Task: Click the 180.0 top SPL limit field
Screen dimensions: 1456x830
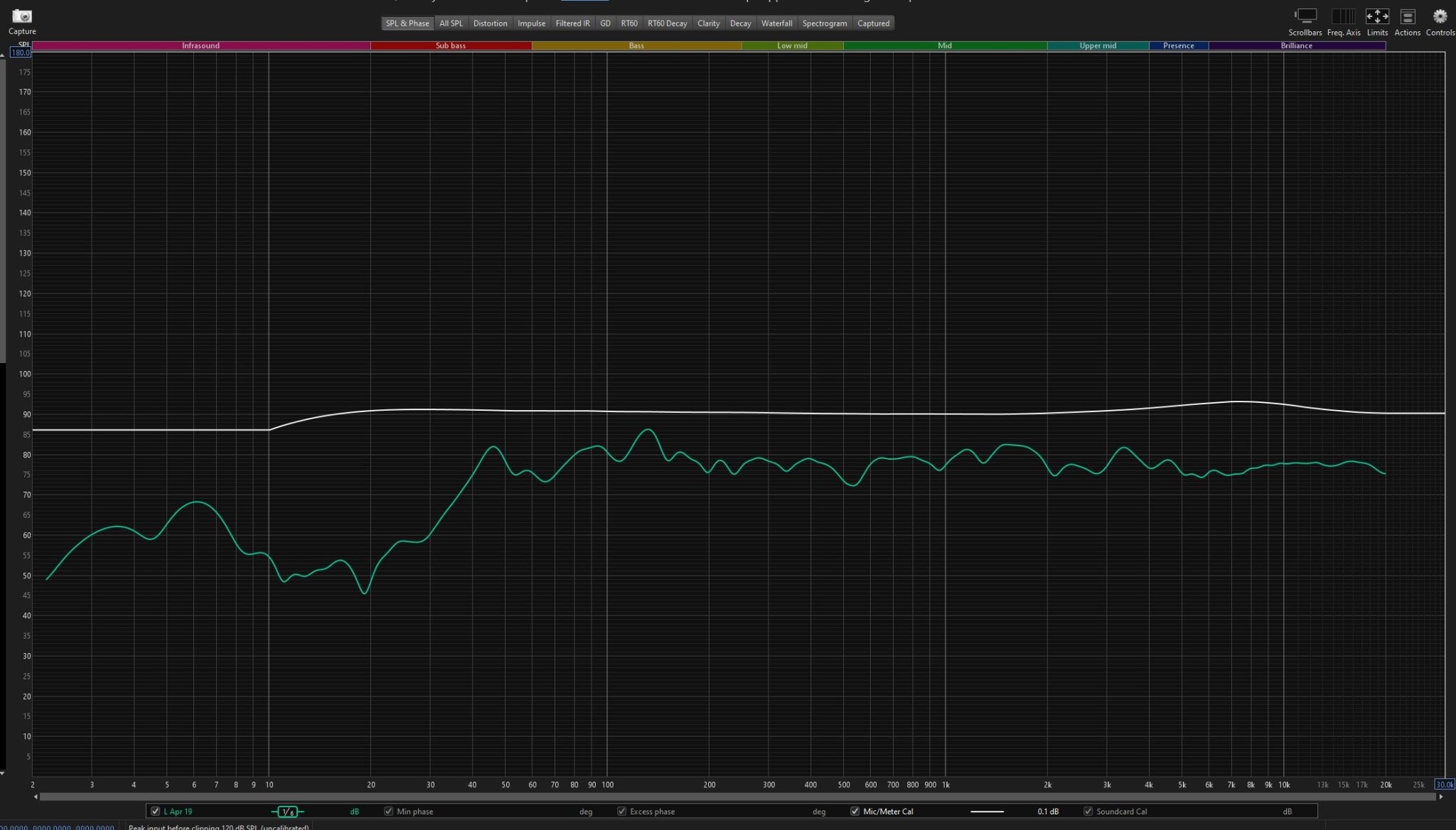Action: coord(21,53)
